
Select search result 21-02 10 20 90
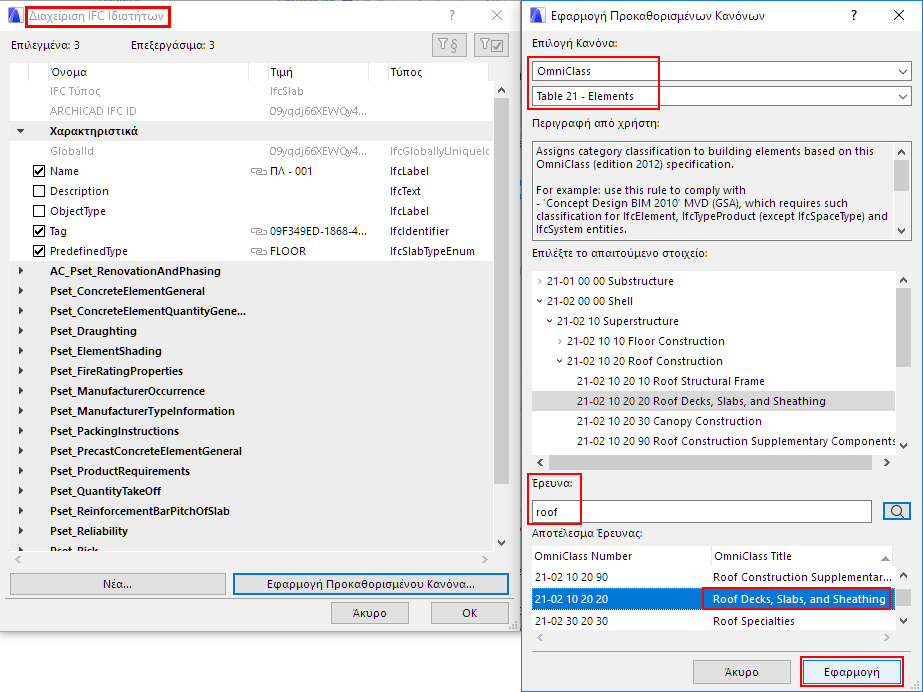(712, 577)
